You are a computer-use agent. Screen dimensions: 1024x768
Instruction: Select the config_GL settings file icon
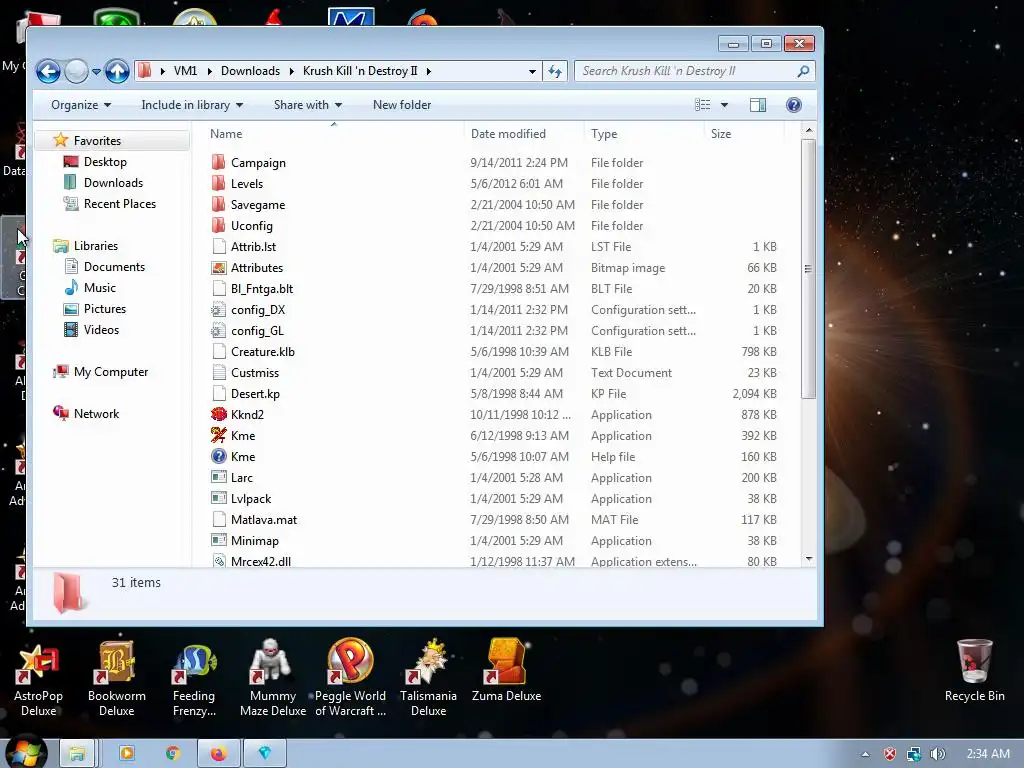[x=219, y=330]
